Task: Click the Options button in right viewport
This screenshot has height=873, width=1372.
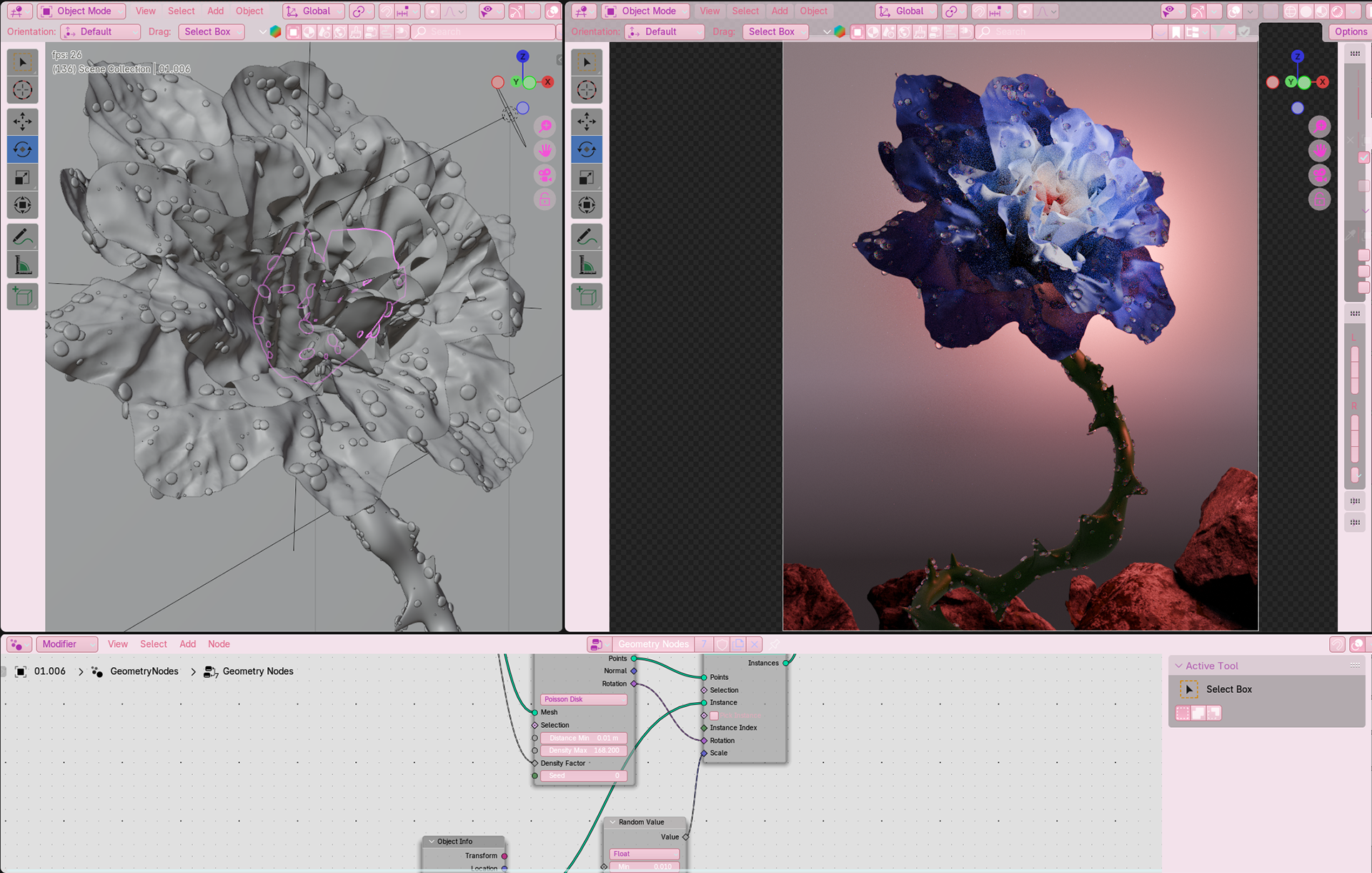Action: pyautogui.click(x=1350, y=31)
